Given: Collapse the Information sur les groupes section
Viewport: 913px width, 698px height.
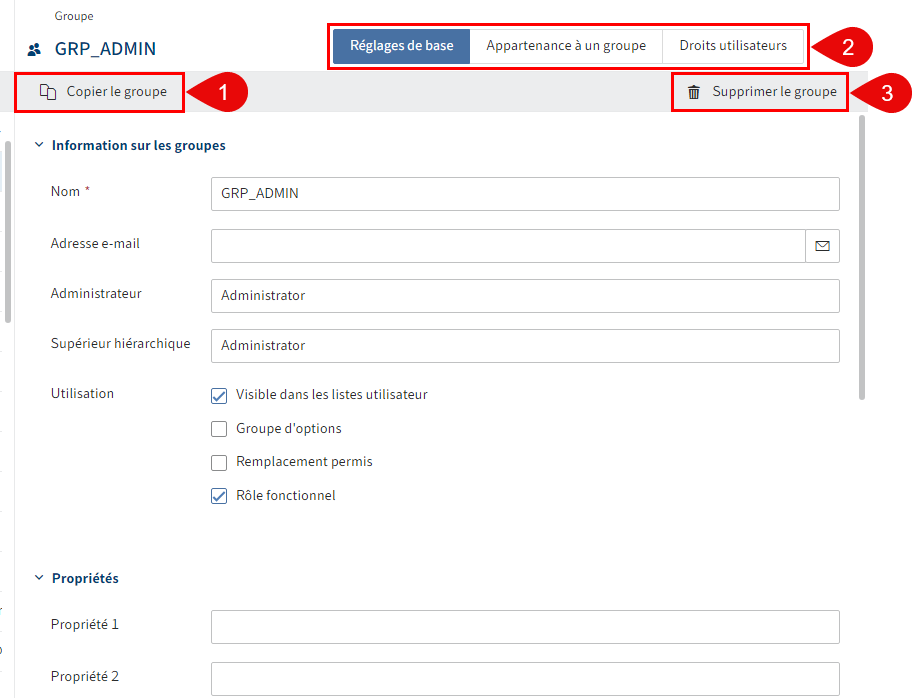Looking at the screenshot, I should 39,144.
